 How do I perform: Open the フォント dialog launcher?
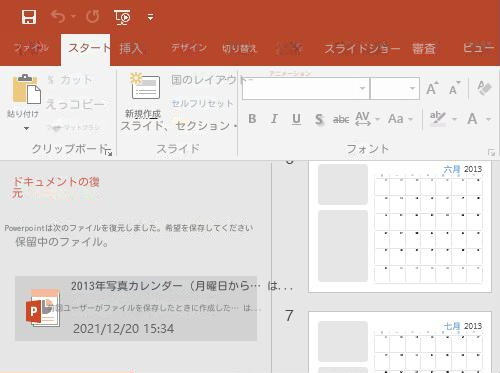[491, 152]
